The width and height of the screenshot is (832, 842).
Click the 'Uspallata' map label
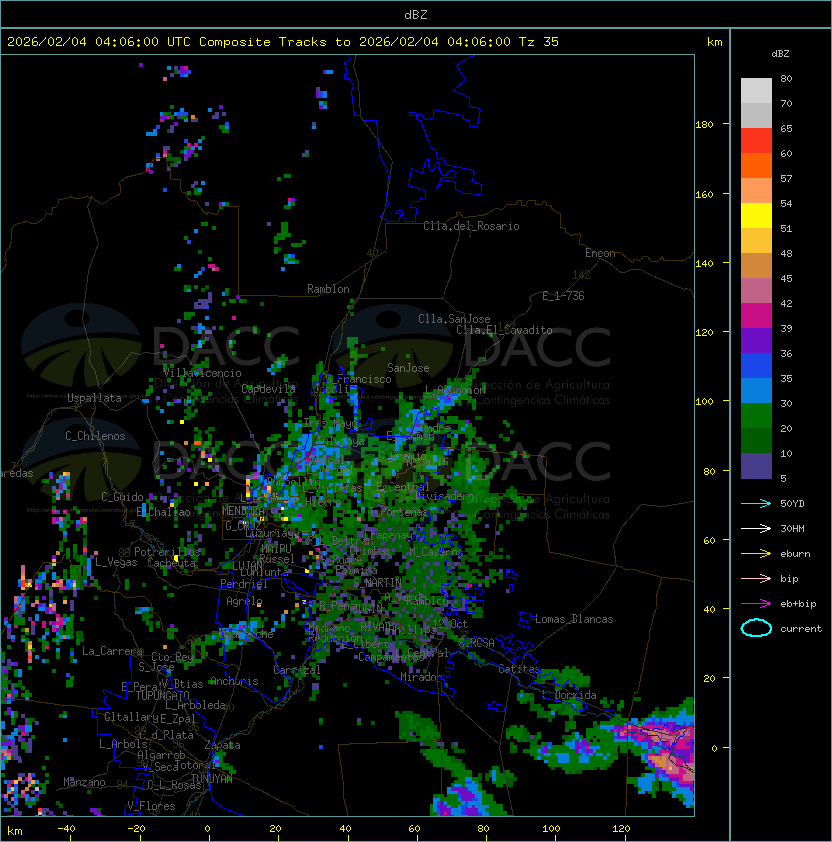pos(94,398)
